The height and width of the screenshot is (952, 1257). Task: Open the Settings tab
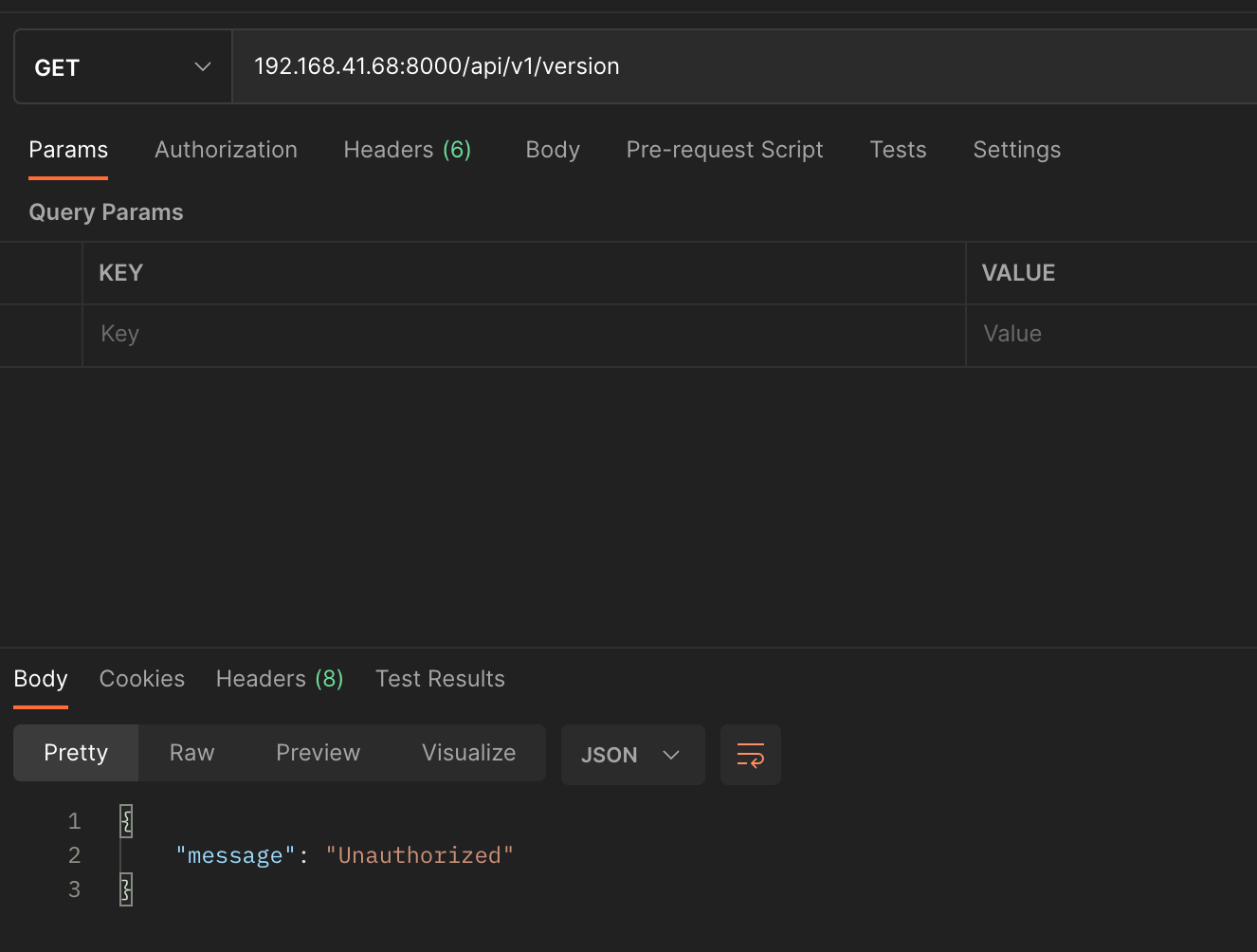coord(1017,150)
